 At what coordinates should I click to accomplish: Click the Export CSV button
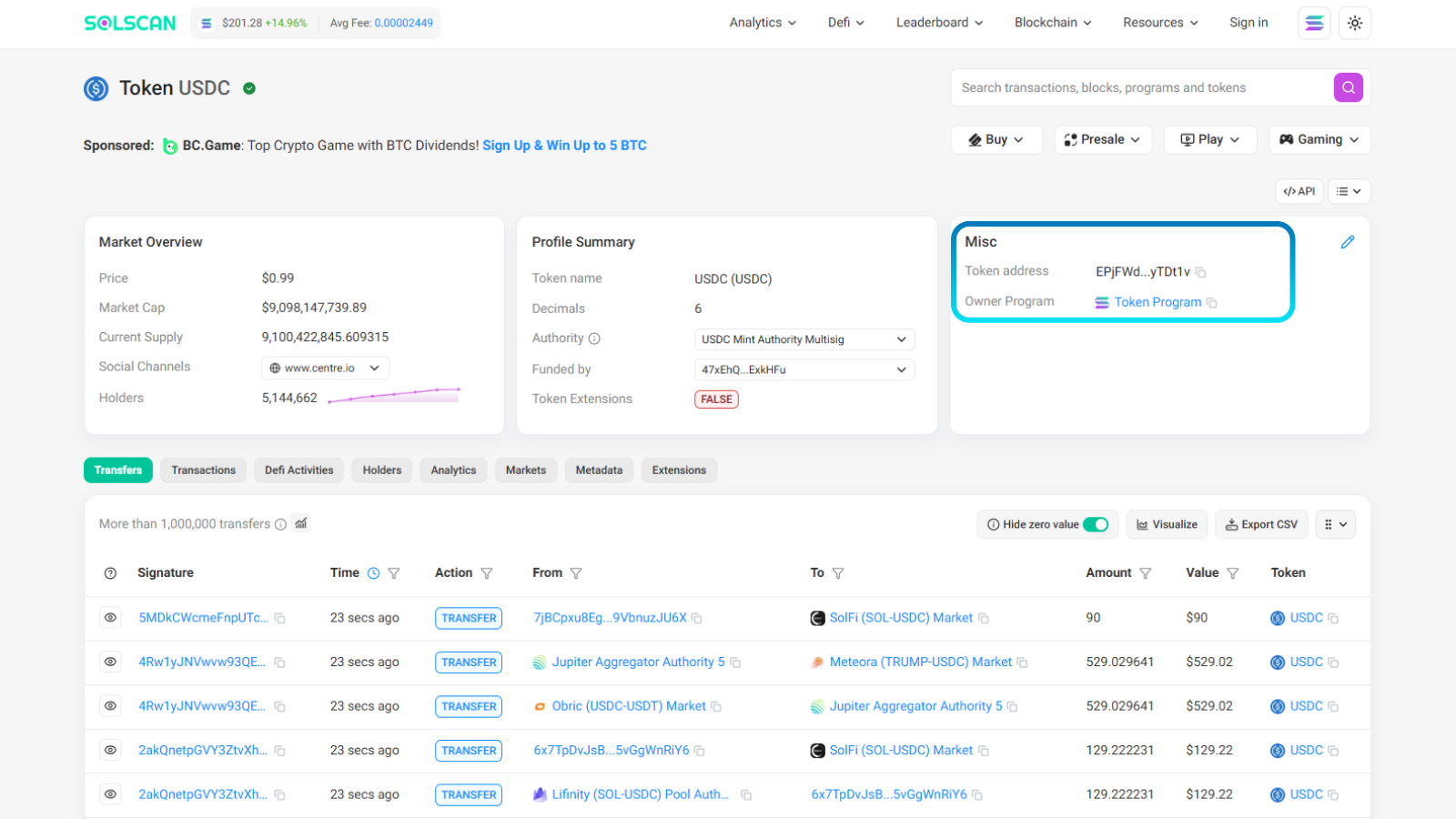[x=1261, y=524]
